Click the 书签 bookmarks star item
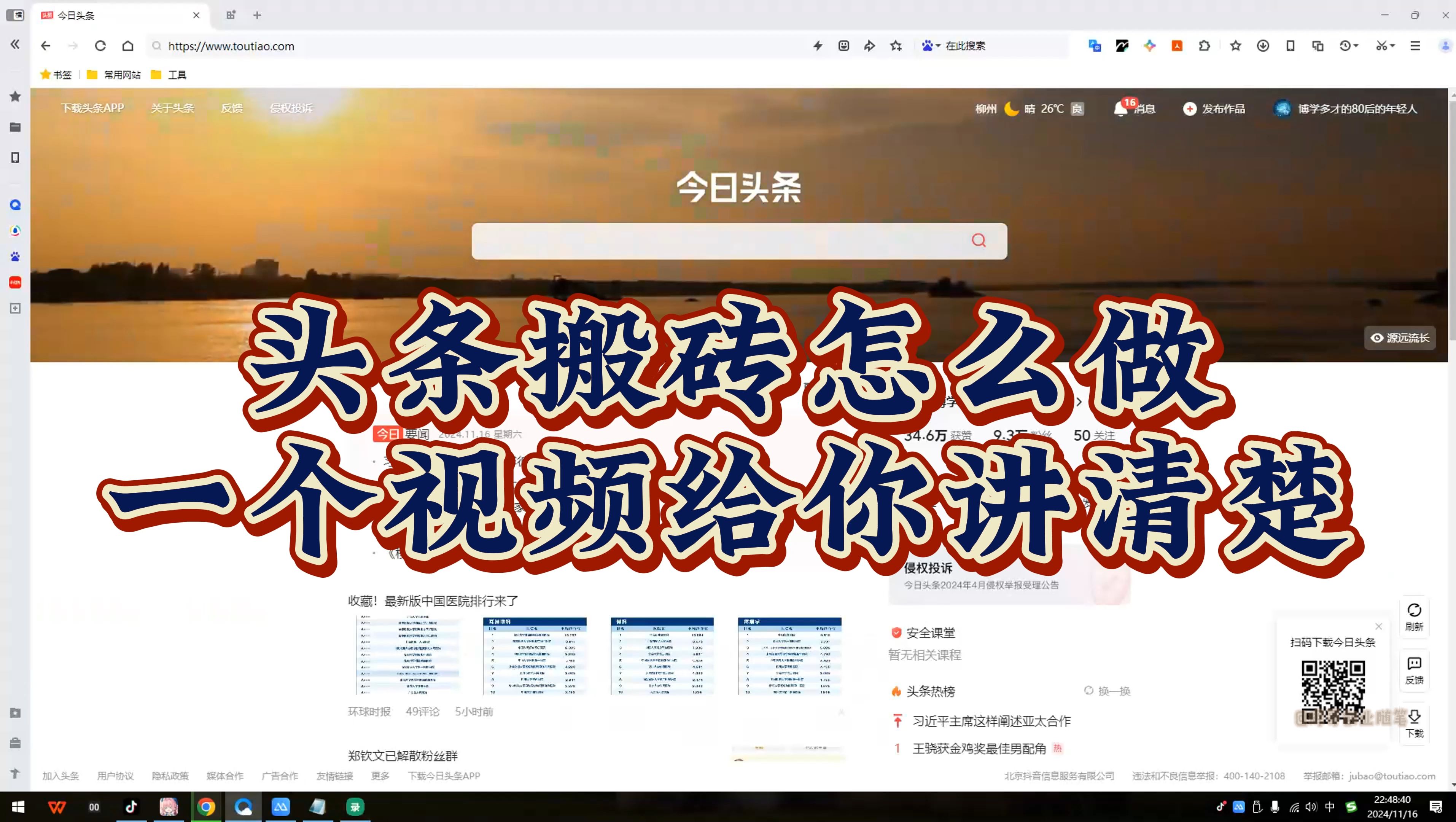Image resolution: width=1456 pixels, height=822 pixels. [56, 75]
